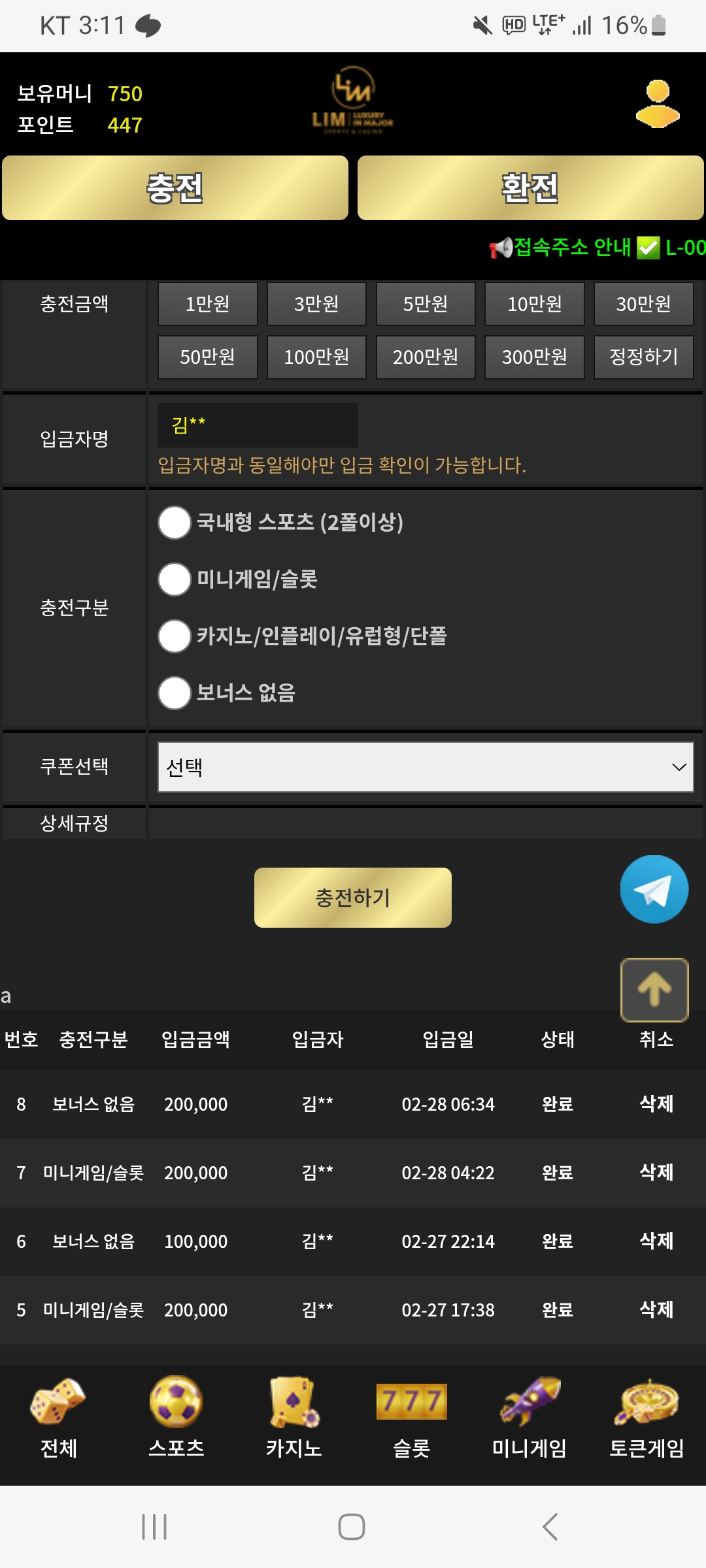Select 미니게임/슬롯 radio option
Viewport: 706px width, 1568px height.
point(175,580)
